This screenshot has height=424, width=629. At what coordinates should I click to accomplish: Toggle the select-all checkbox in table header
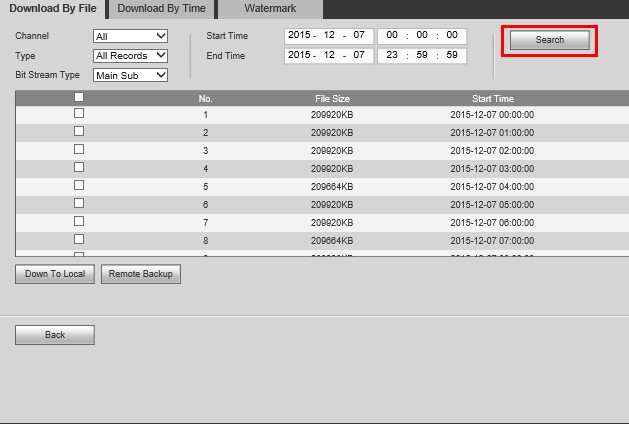click(79, 98)
